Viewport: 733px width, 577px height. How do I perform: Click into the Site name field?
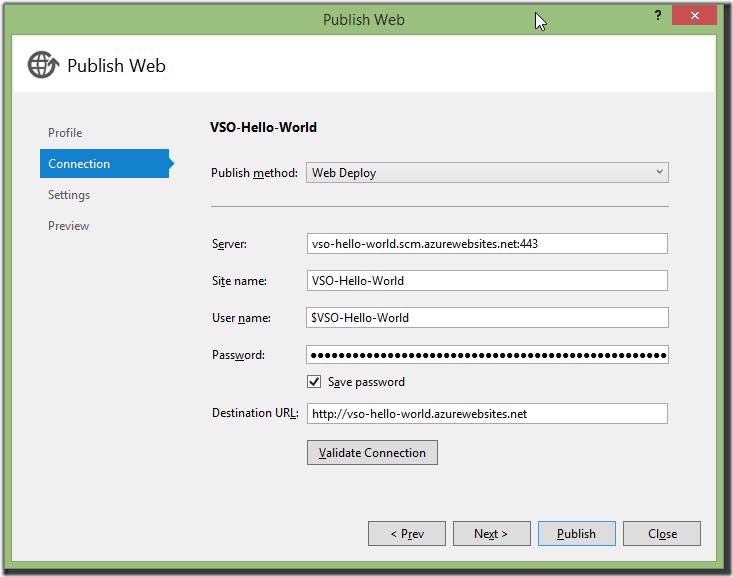[x=487, y=281]
